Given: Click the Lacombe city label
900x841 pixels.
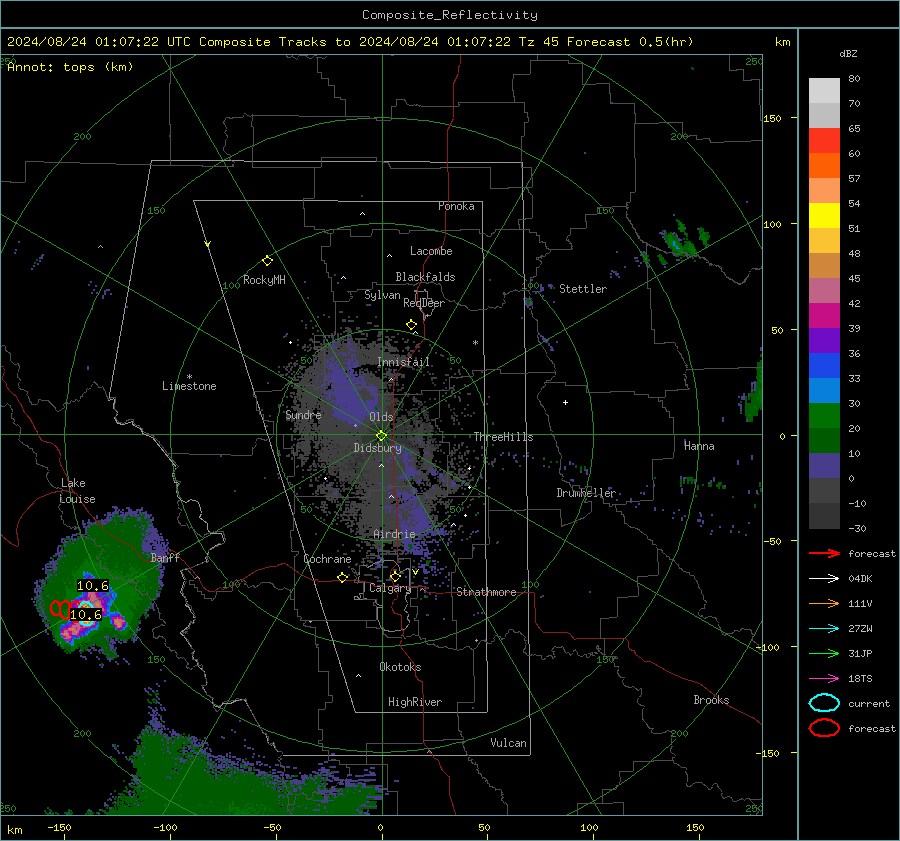Looking at the screenshot, I should tap(431, 251).
